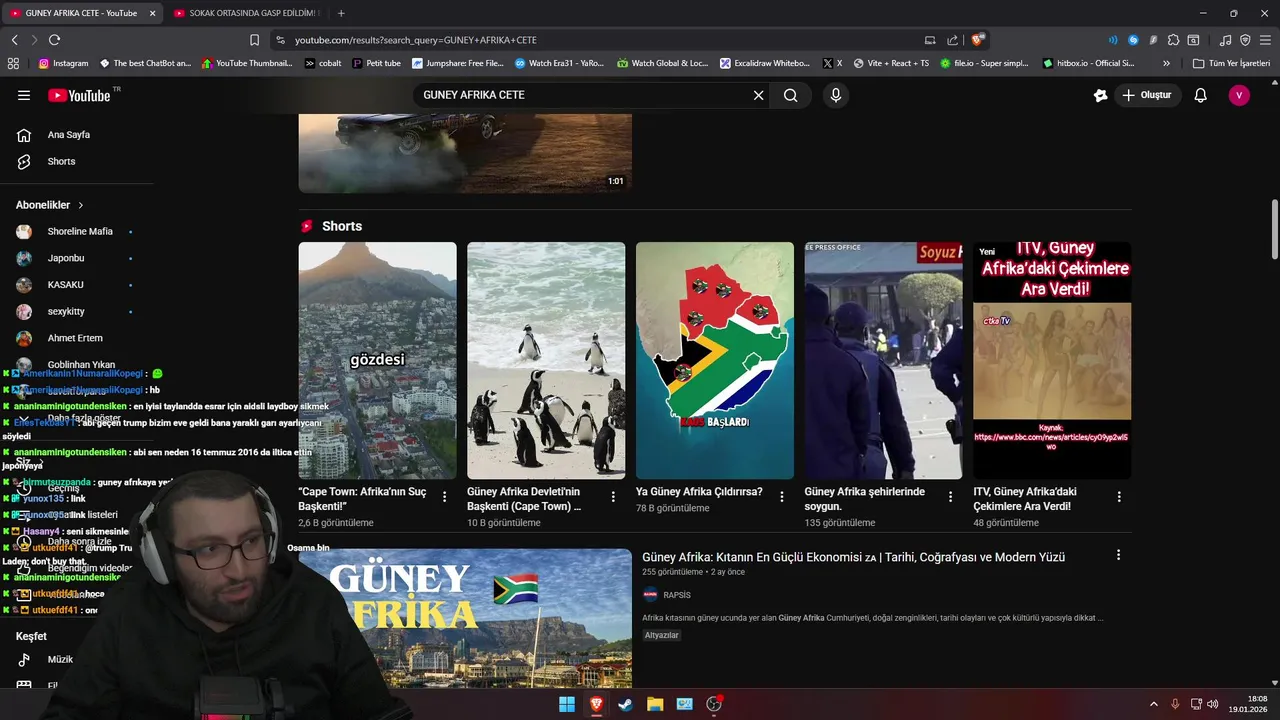The image size is (1280, 720).
Task: Open File Explorer from the taskbar
Action: click(655, 704)
